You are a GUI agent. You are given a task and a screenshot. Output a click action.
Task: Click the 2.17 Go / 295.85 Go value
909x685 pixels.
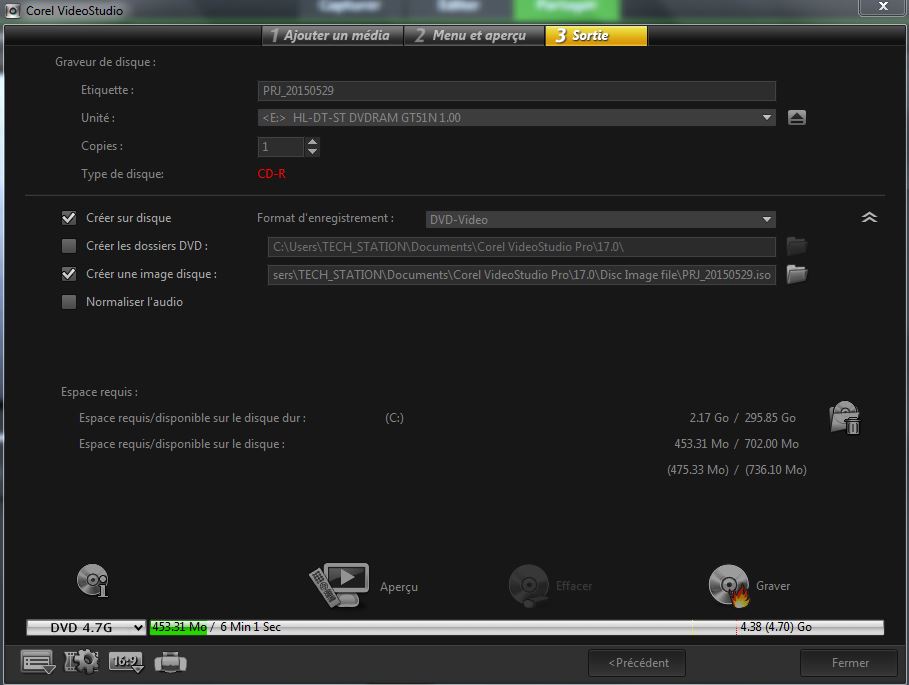tap(742, 417)
